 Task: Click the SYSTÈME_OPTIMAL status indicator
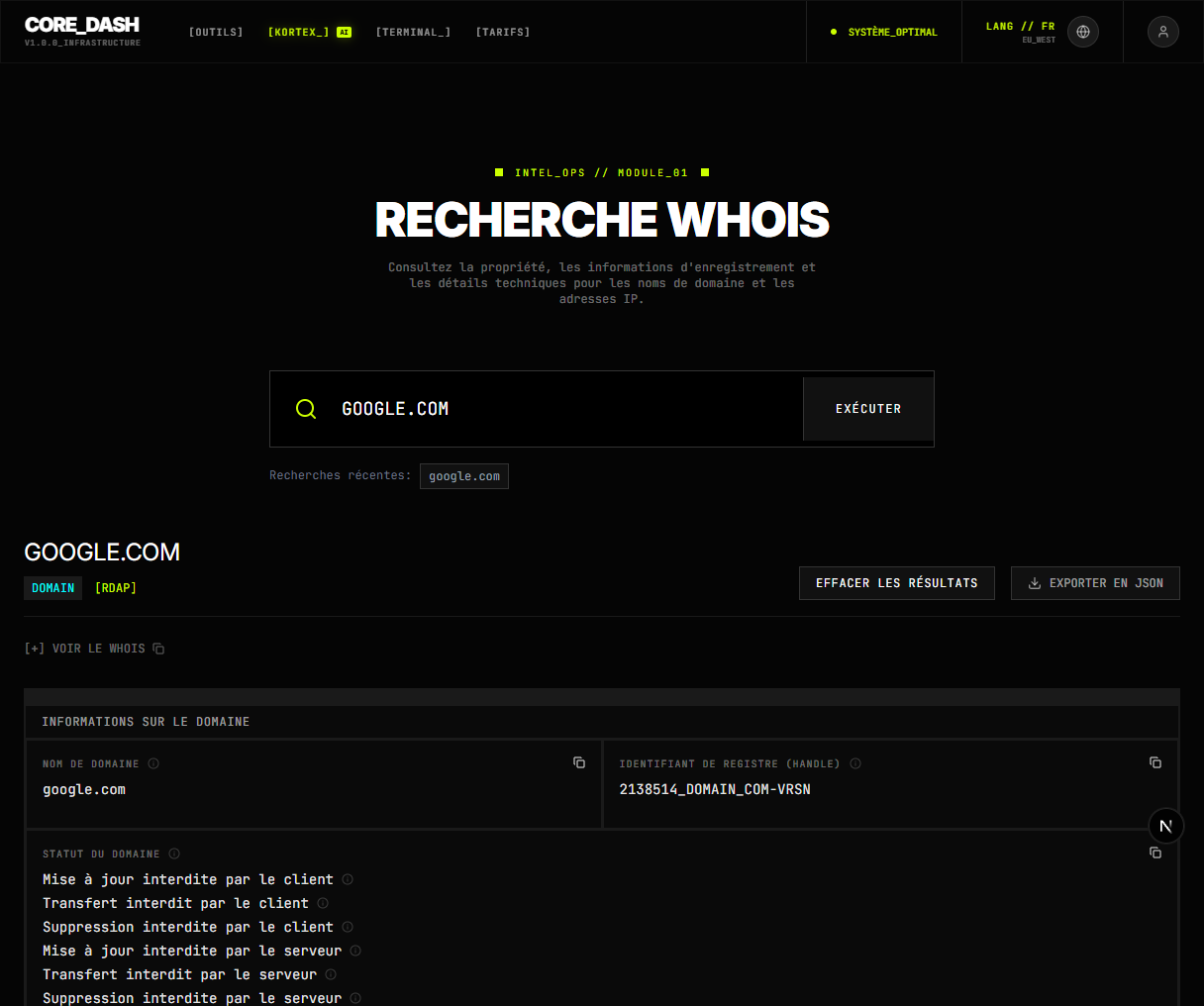(x=883, y=32)
